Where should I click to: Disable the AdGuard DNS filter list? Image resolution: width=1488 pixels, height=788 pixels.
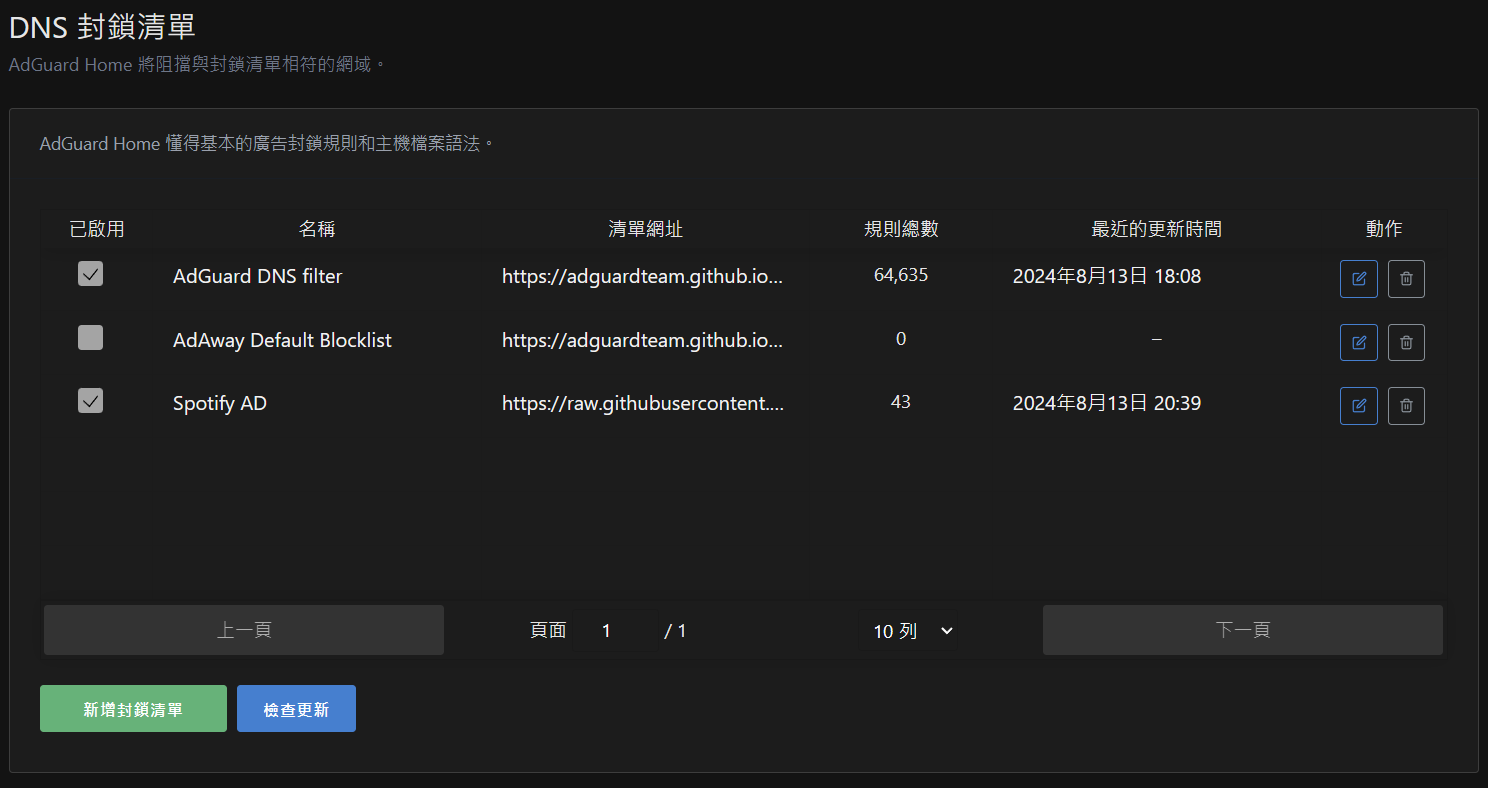click(90, 273)
